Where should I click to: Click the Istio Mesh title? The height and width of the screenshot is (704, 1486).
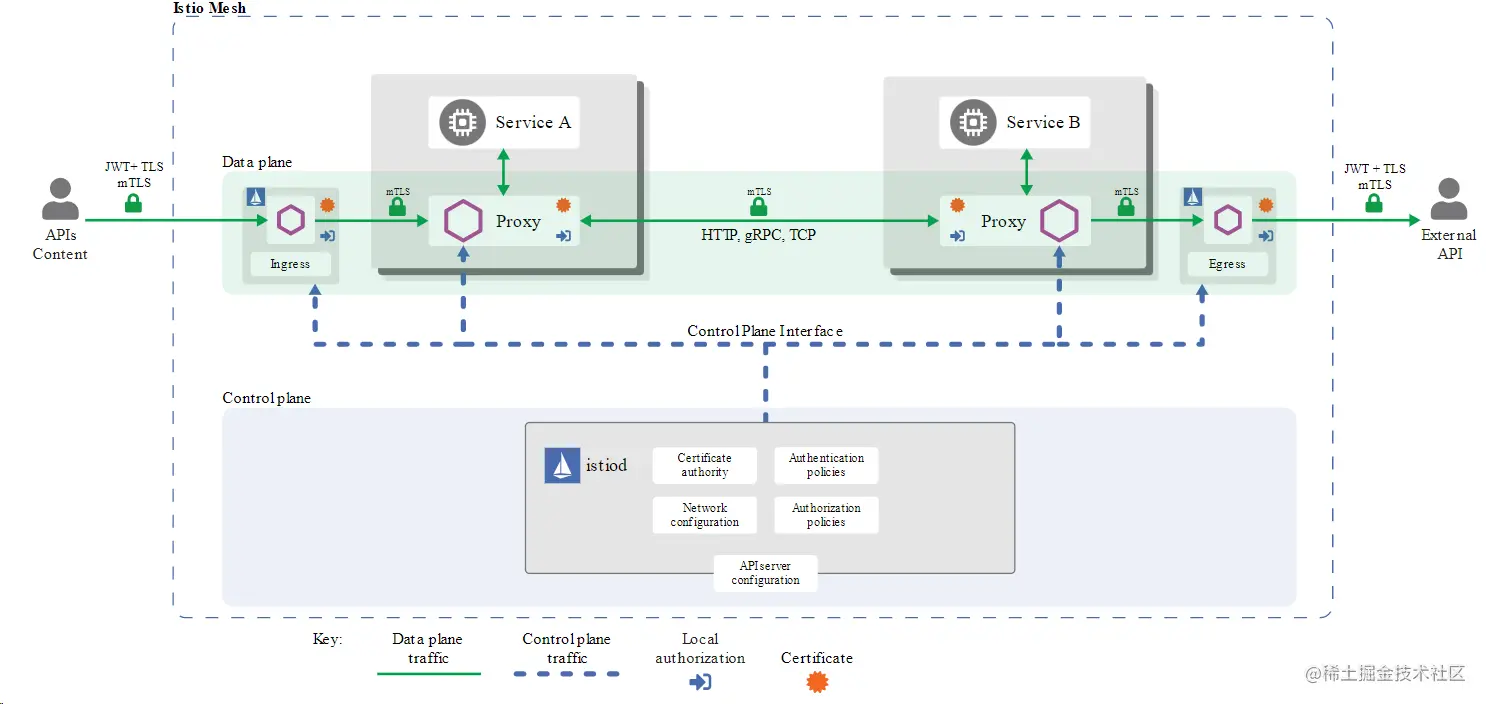tap(210, 8)
